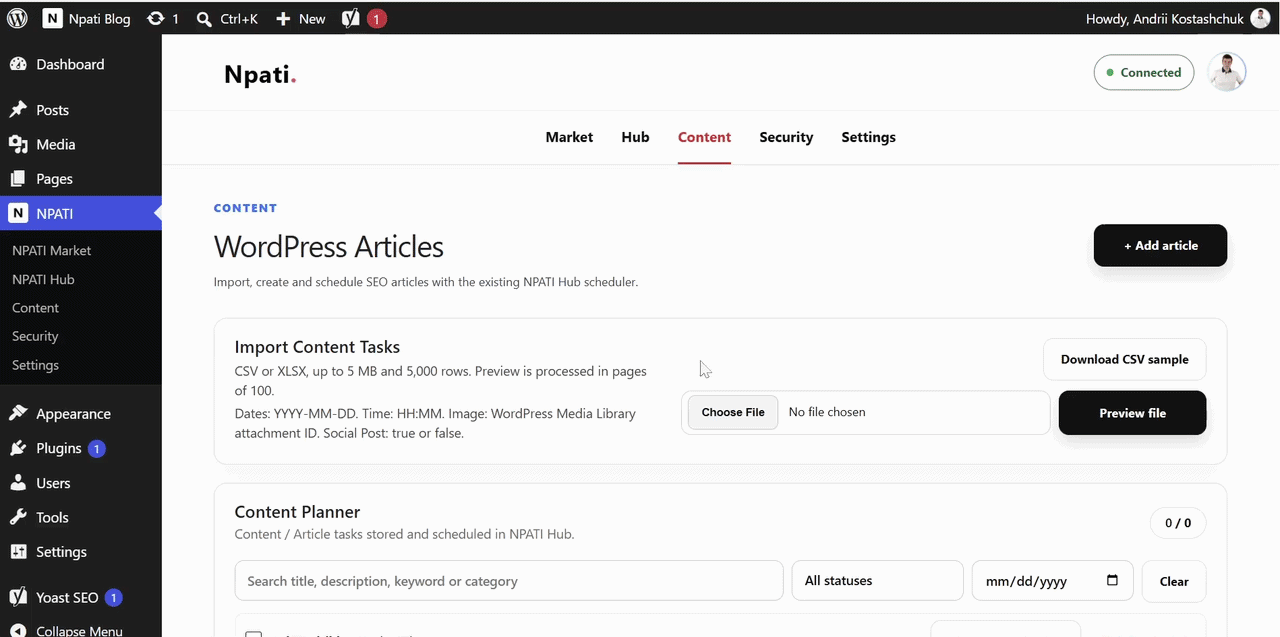The width and height of the screenshot is (1280, 637).
Task: Open the All statuses dropdown
Action: 877,581
